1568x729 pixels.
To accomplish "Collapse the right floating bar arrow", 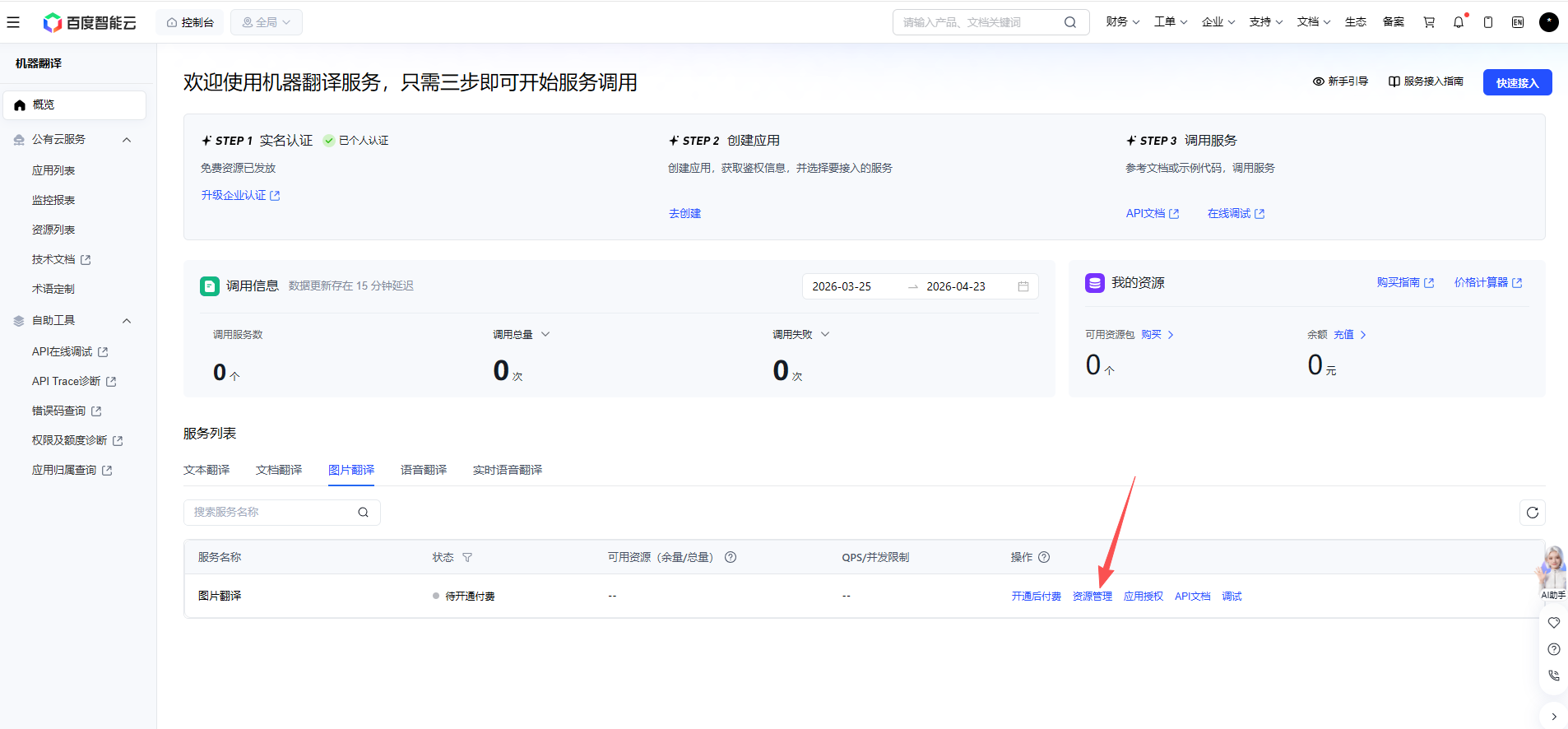I will point(1554,717).
